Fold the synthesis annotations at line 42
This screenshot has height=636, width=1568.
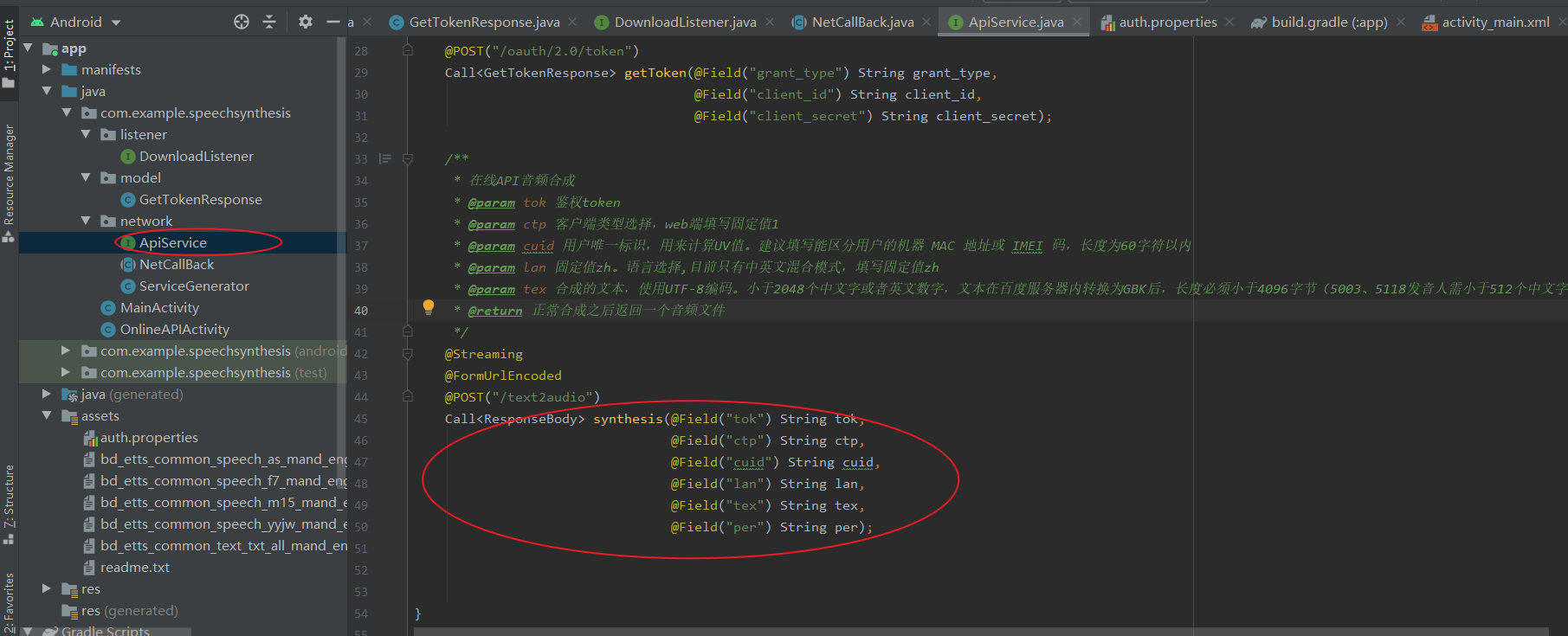click(407, 353)
